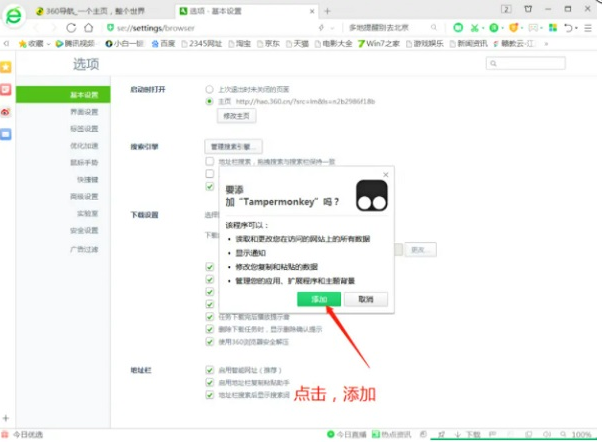Open 实验室 settings section
This screenshot has height=442, width=602.
[88, 213]
